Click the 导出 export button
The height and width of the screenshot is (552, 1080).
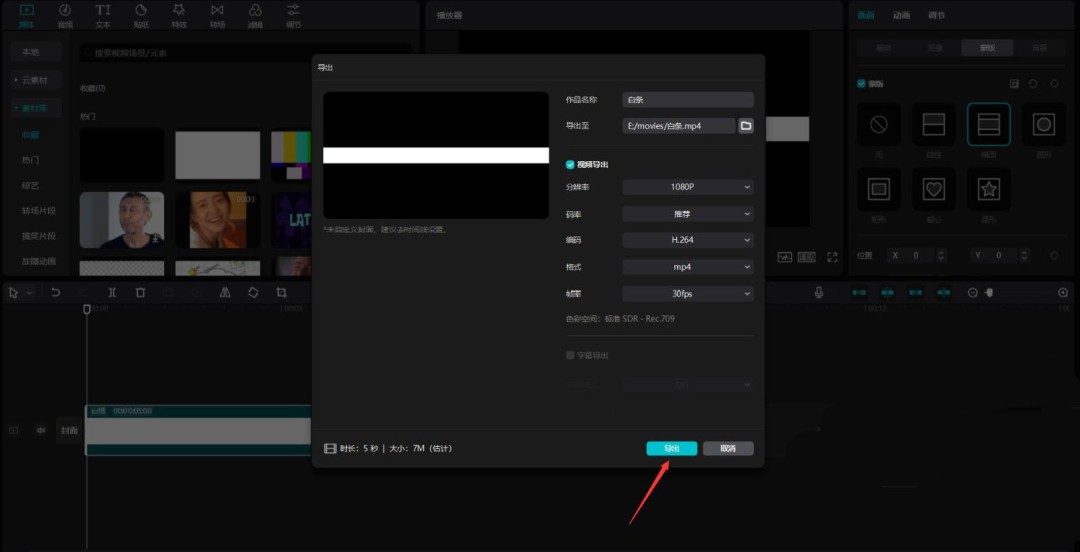[671, 448]
